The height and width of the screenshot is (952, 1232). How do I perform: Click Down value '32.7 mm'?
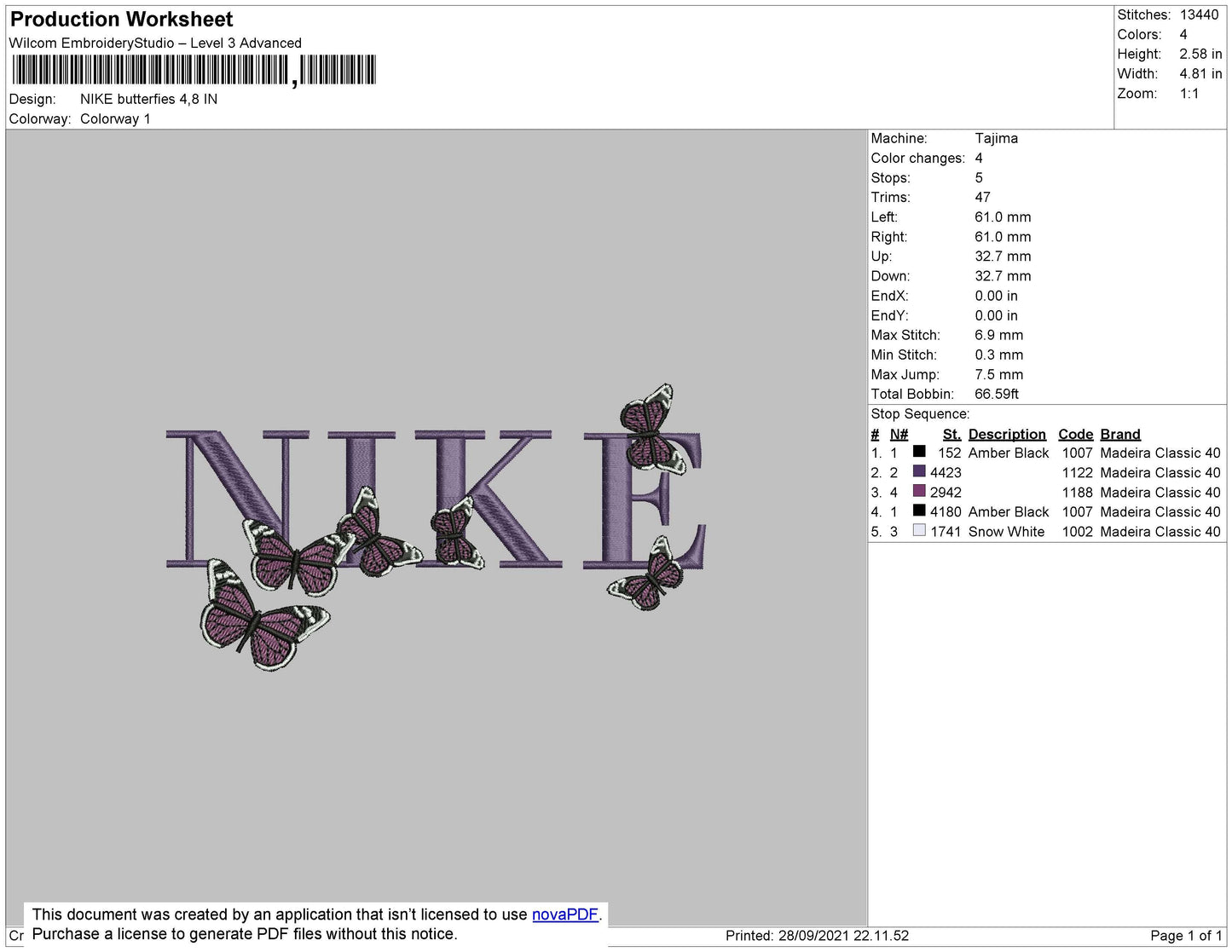[x=1003, y=276]
